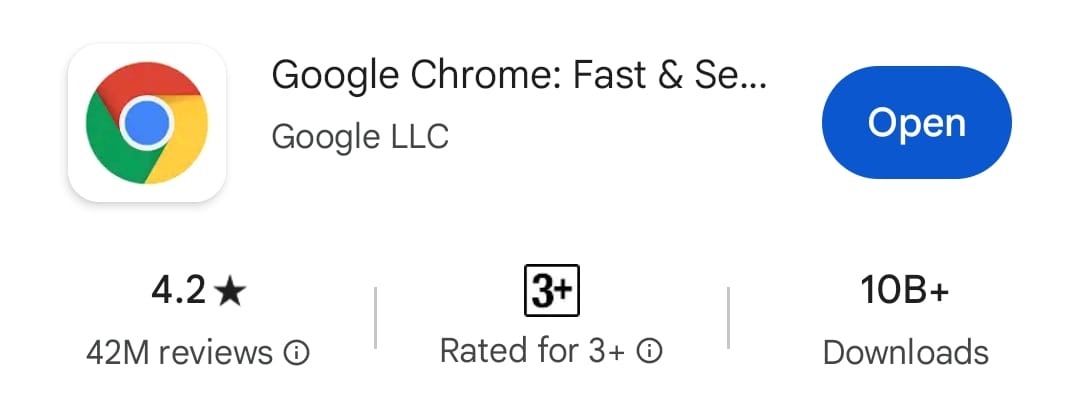Click the 3+ content rating badge
The image size is (1080, 410).
552,291
